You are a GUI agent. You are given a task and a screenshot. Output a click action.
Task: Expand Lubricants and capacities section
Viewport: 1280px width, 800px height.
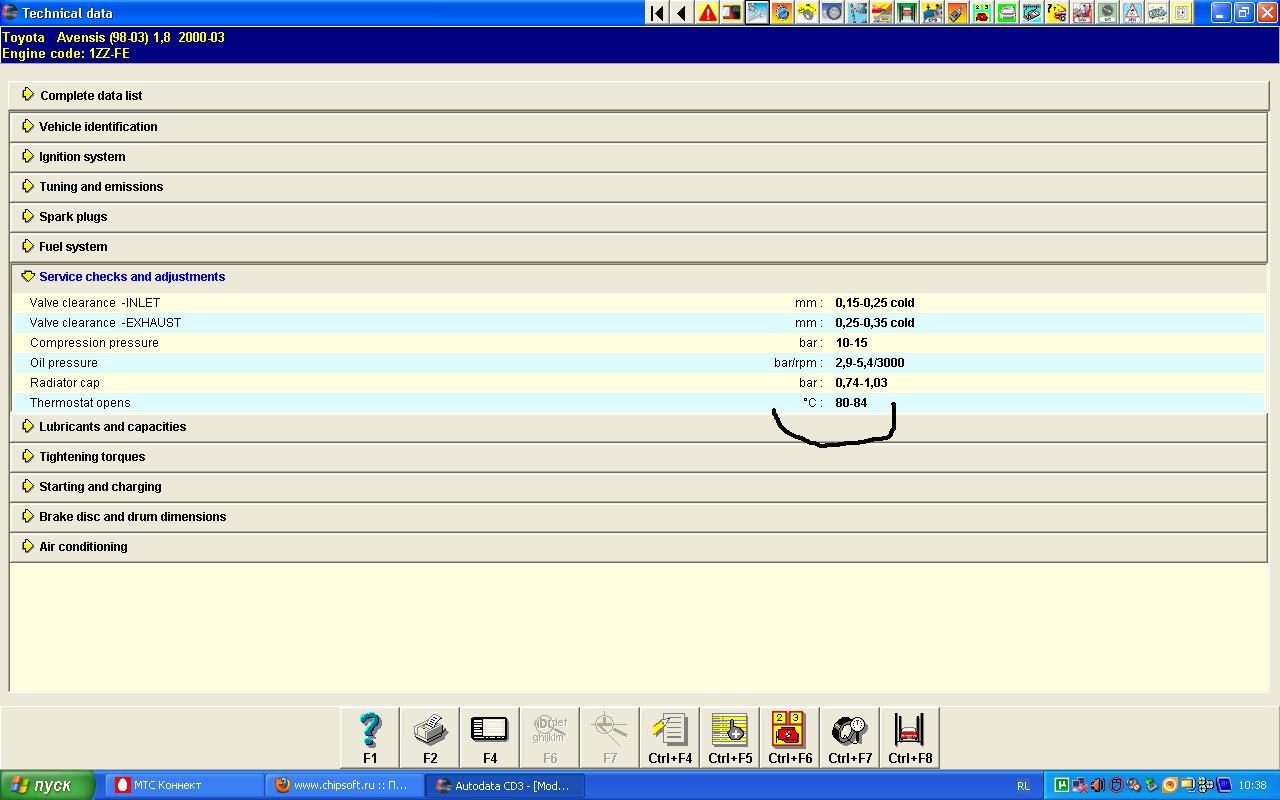(x=638, y=426)
